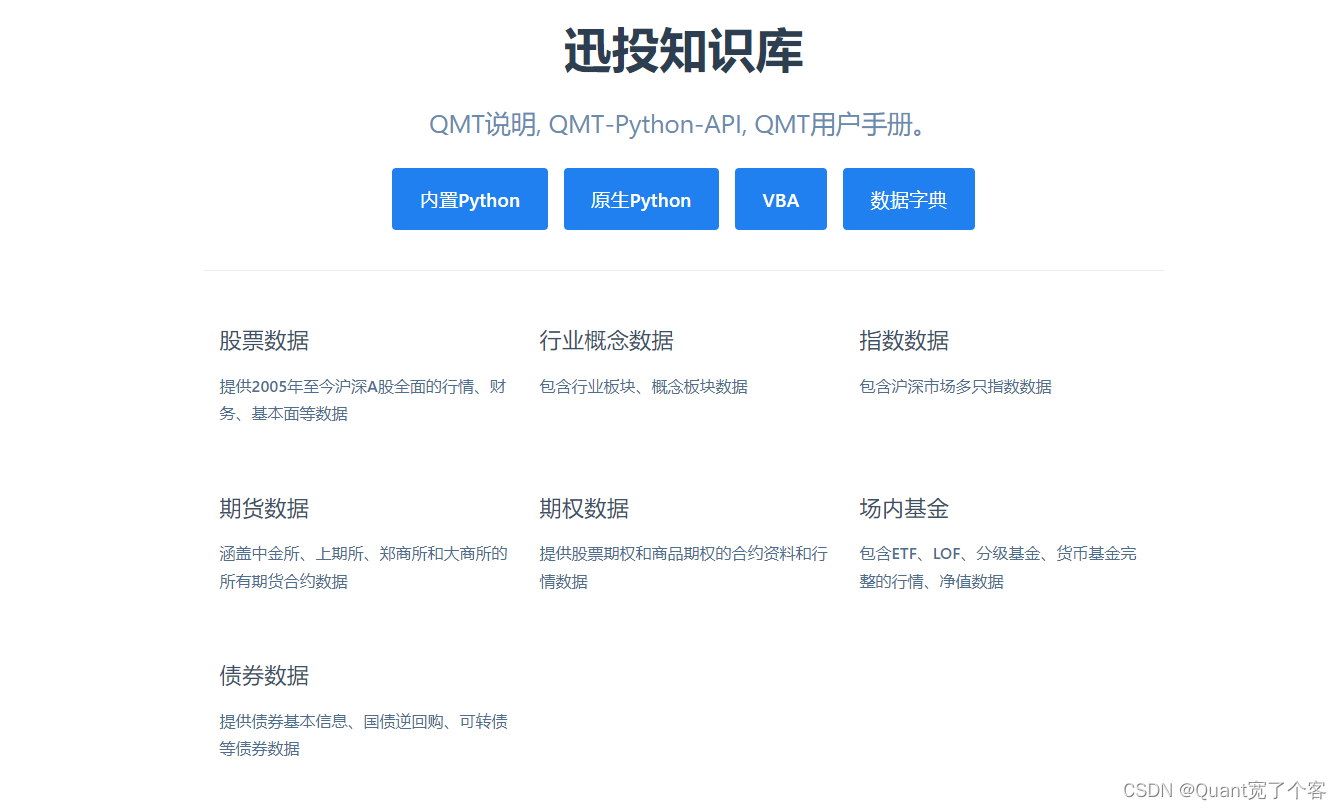Click description 提供股票期权和商品期权的合约资料
The width and height of the screenshot is (1341, 810).
coord(684,567)
